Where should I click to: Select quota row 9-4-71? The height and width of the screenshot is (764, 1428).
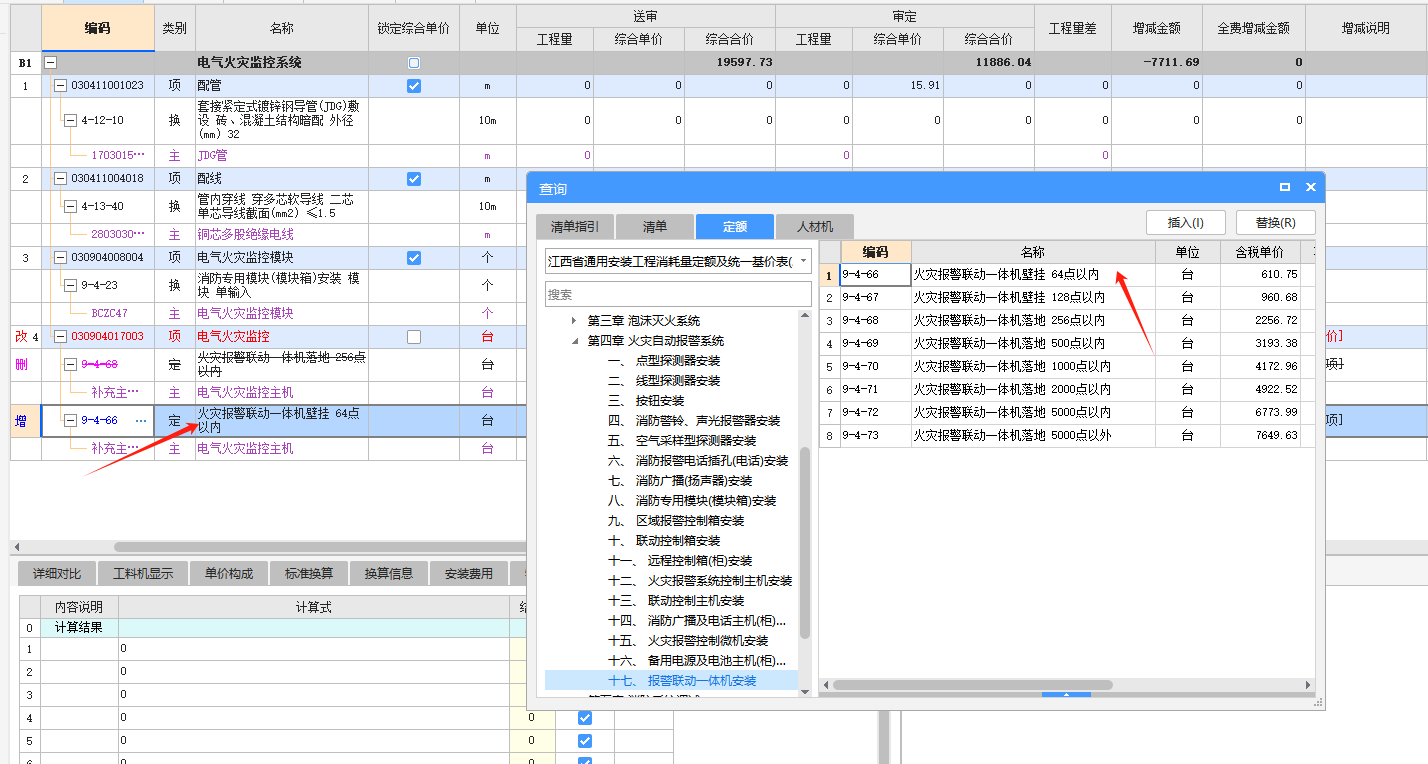[x=1065, y=389]
